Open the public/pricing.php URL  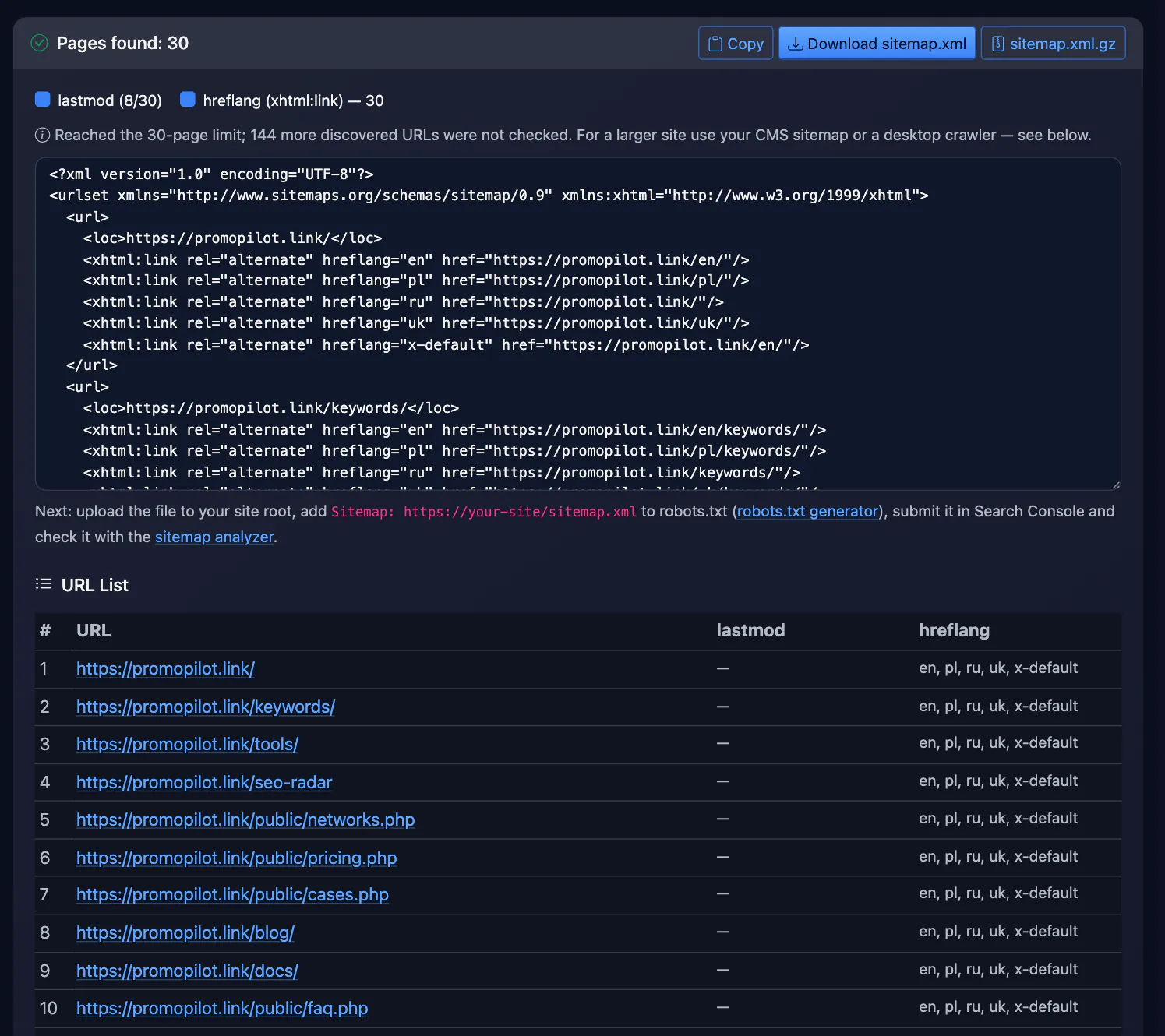[x=236, y=858]
